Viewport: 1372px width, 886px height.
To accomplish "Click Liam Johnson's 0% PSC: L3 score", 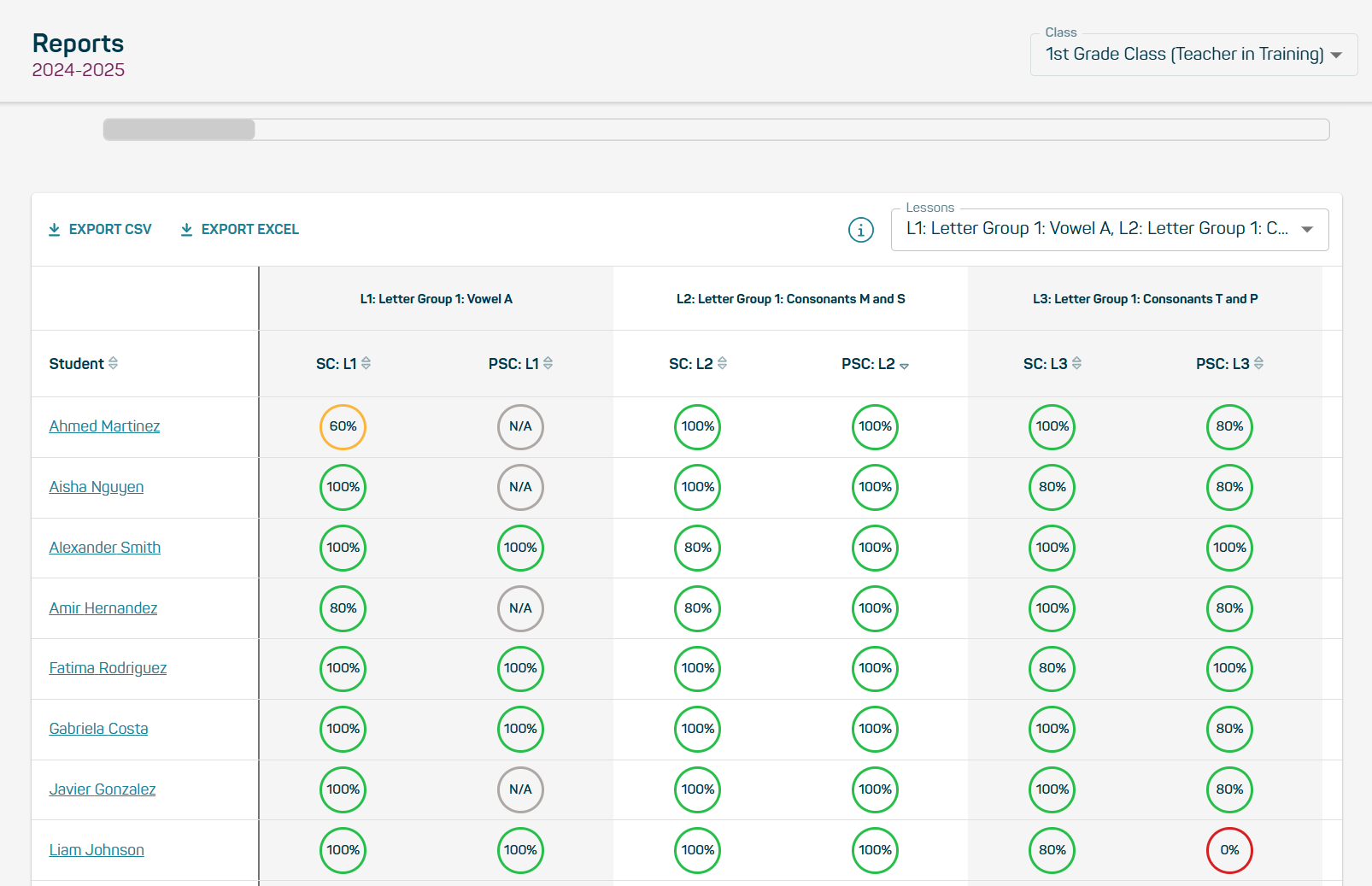I will pyautogui.click(x=1229, y=850).
